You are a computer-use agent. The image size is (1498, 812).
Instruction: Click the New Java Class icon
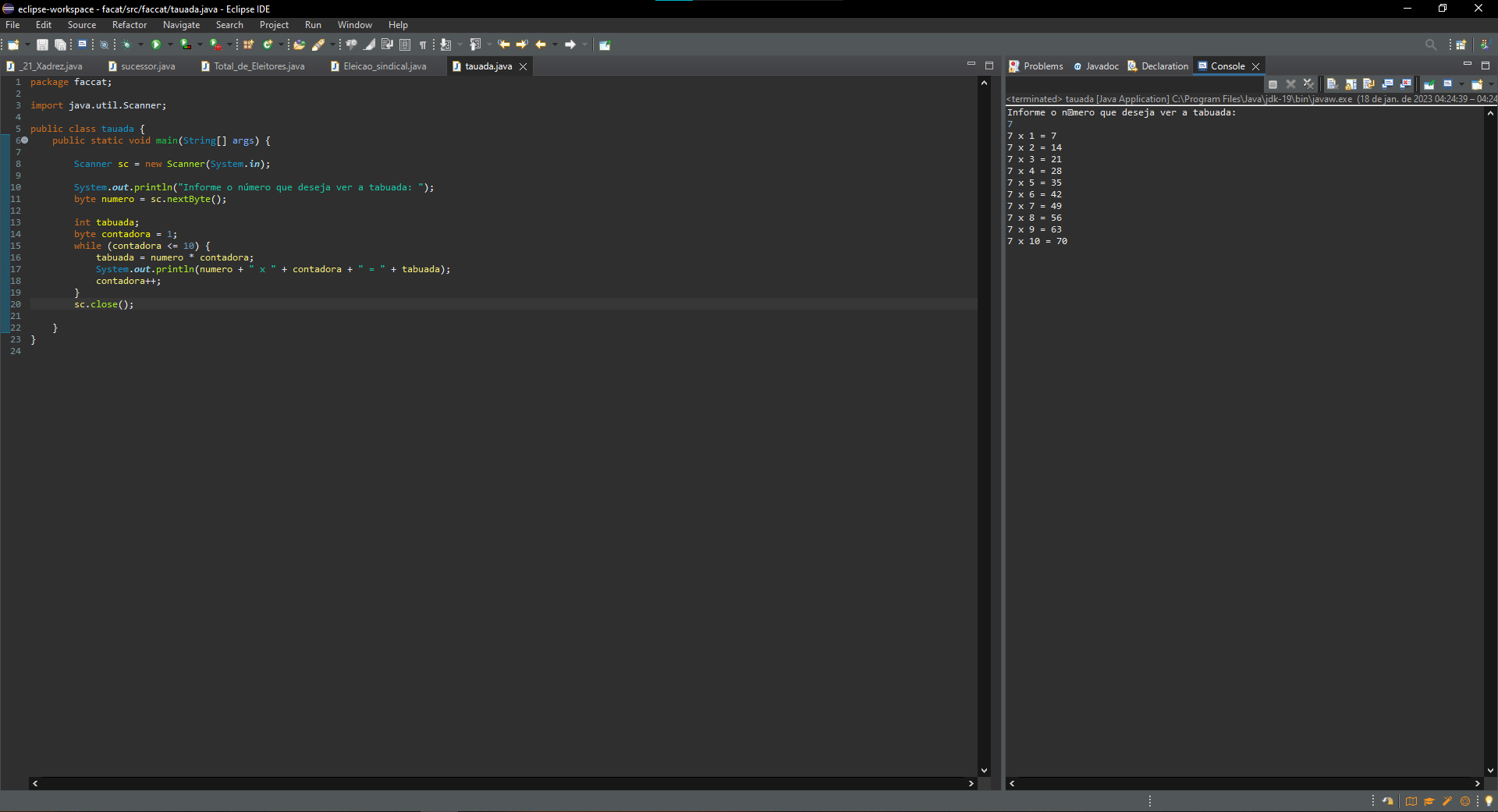(x=268, y=44)
